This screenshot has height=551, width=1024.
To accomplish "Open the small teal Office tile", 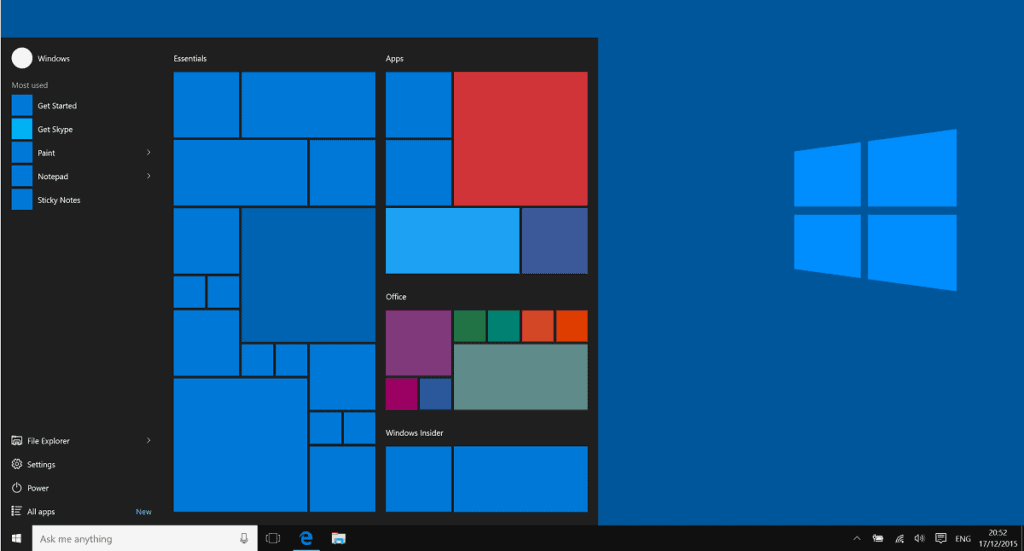I will pos(504,326).
